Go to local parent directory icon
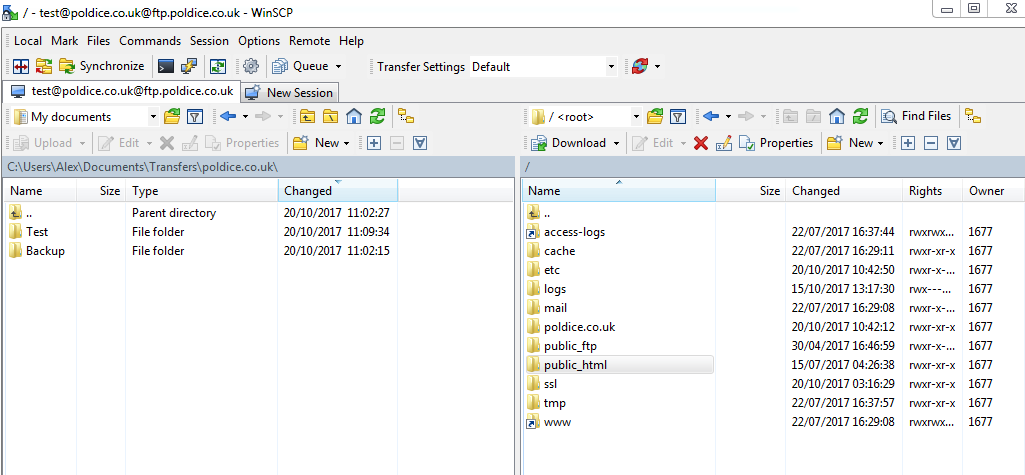The width and height of the screenshot is (1025, 475). click(x=308, y=117)
